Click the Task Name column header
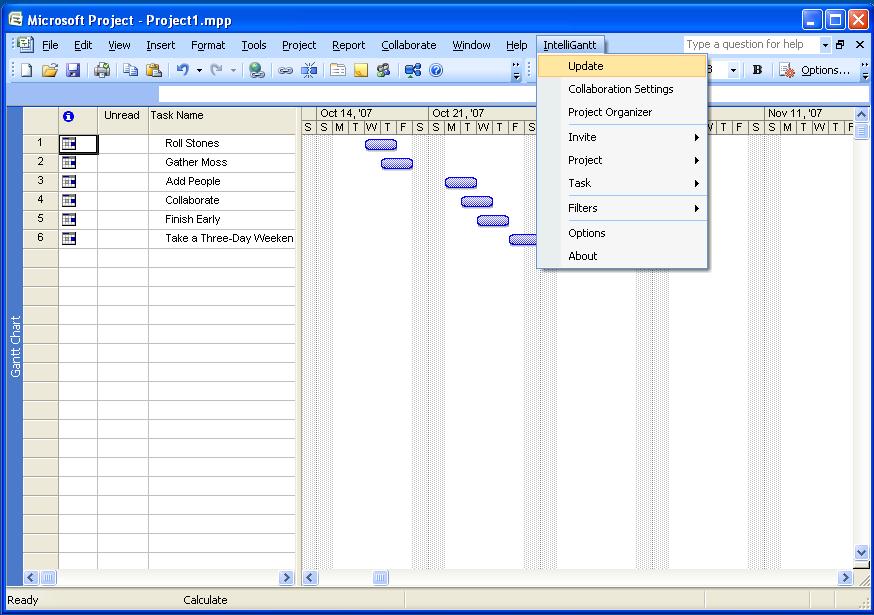874x615 pixels. click(222, 120)
